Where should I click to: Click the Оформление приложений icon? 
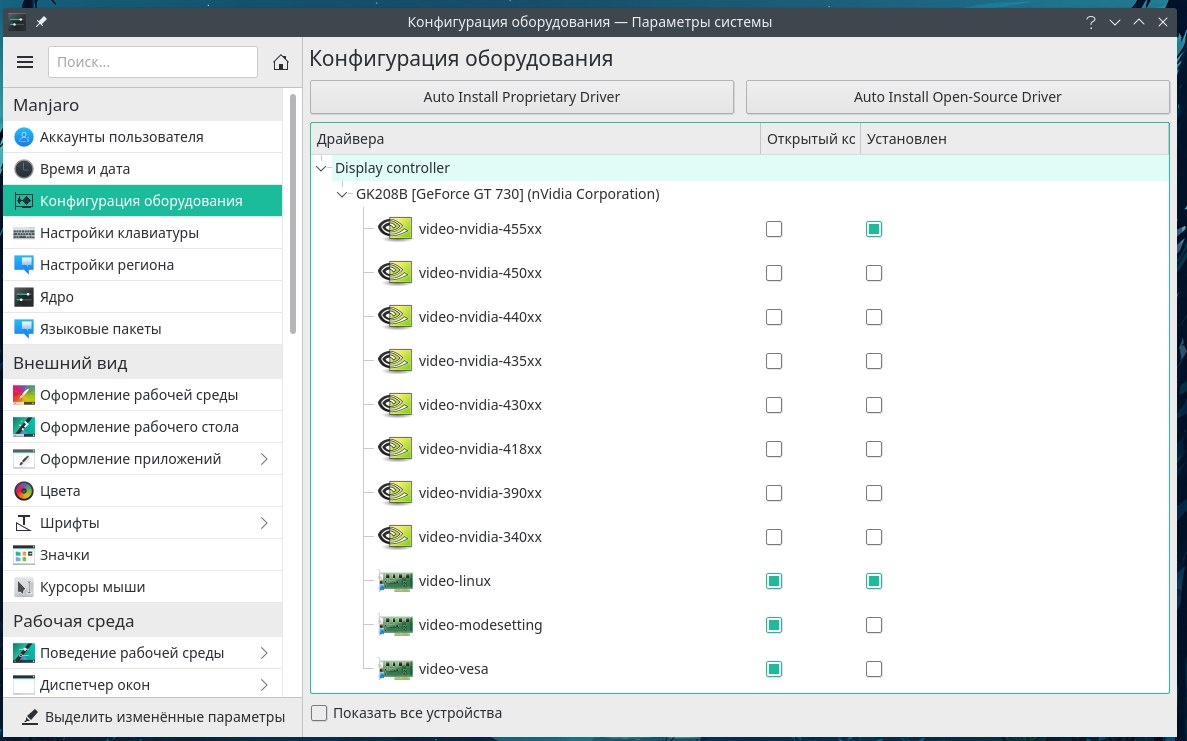(x=23, y=459)
